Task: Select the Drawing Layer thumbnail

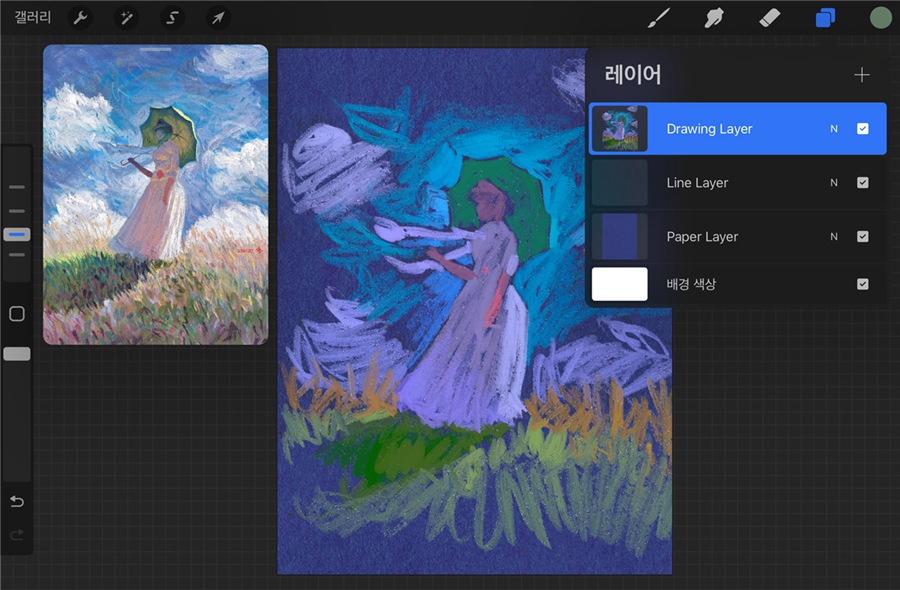Action: 621,128
